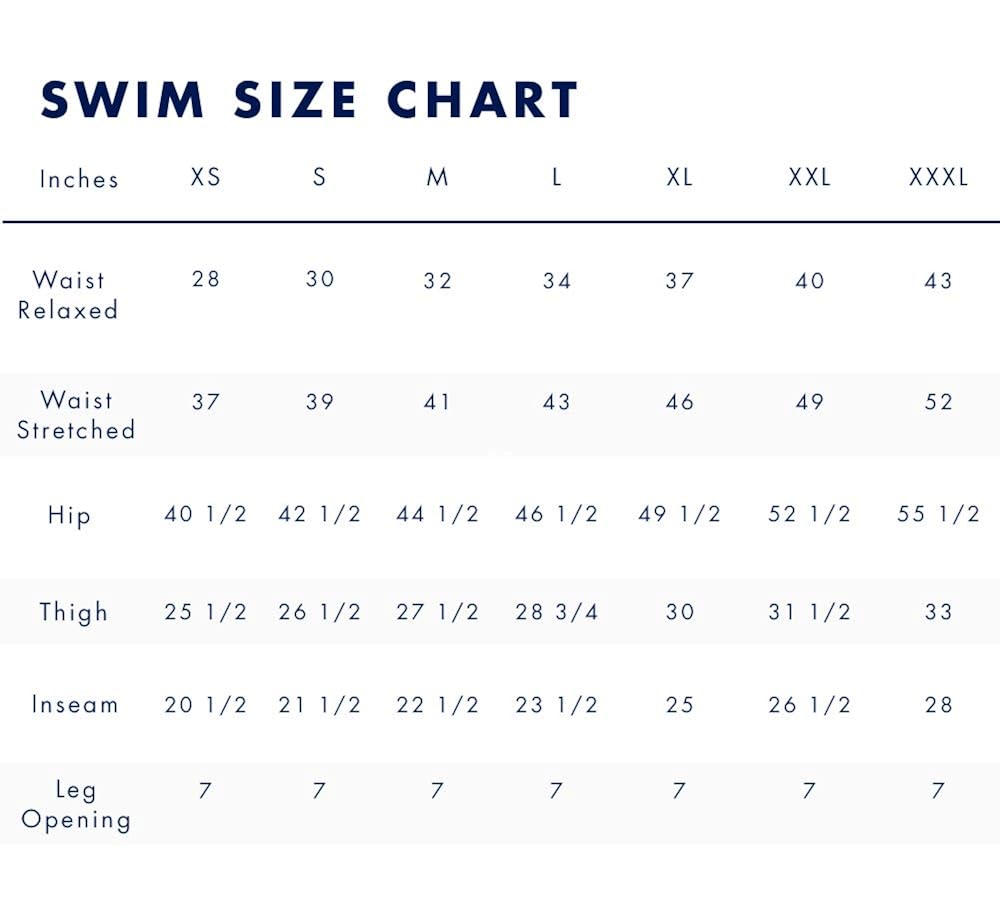Select the 20 1/2 inseam value
The image size is (1000, 914).
pyautogui.click(x=205, y=705)
